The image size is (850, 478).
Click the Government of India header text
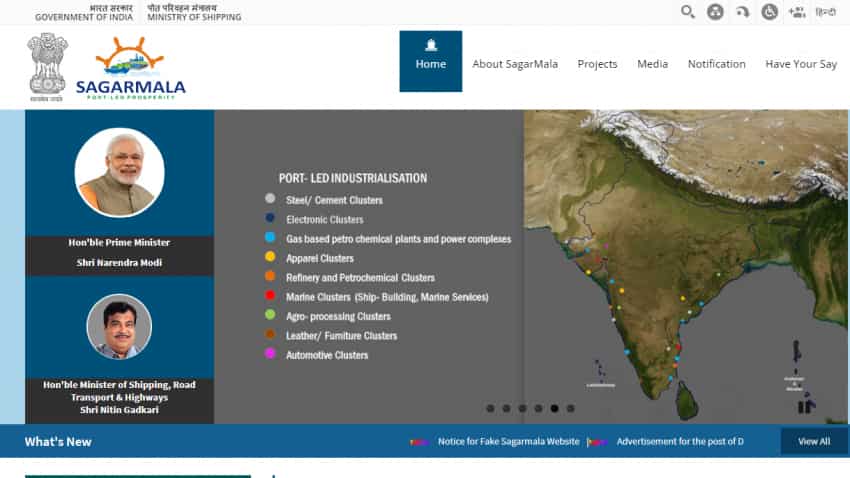pyautogui.click(x=84, y=12)
